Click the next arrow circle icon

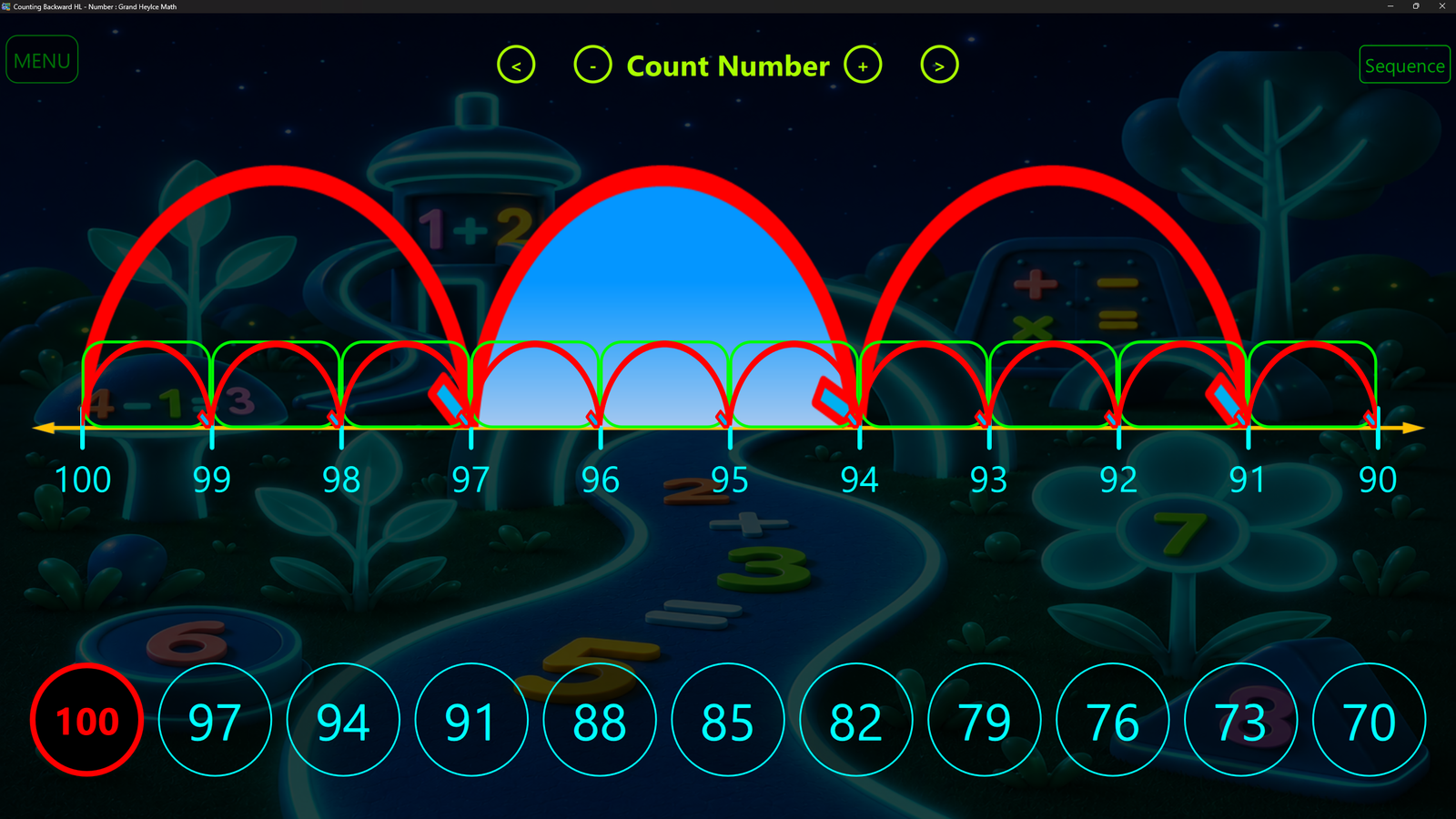tap(939, 66)
